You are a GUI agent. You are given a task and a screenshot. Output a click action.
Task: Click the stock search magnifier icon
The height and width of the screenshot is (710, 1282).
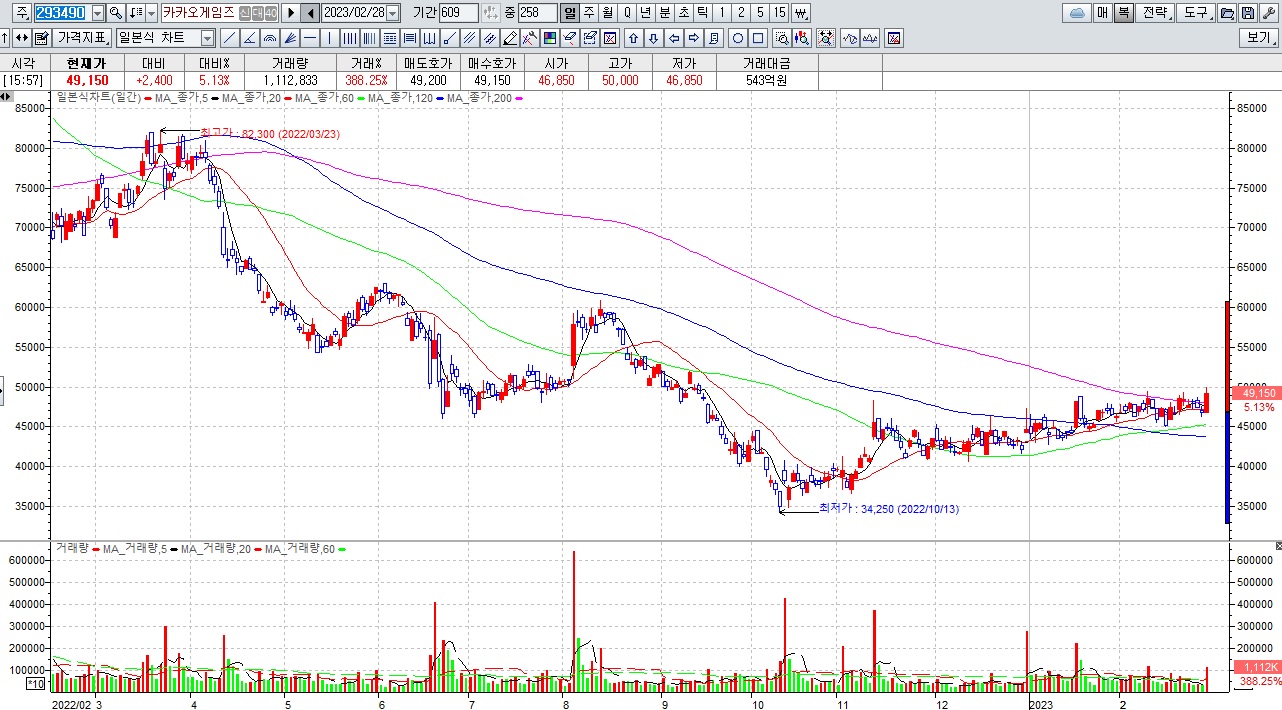coord(116,13)
